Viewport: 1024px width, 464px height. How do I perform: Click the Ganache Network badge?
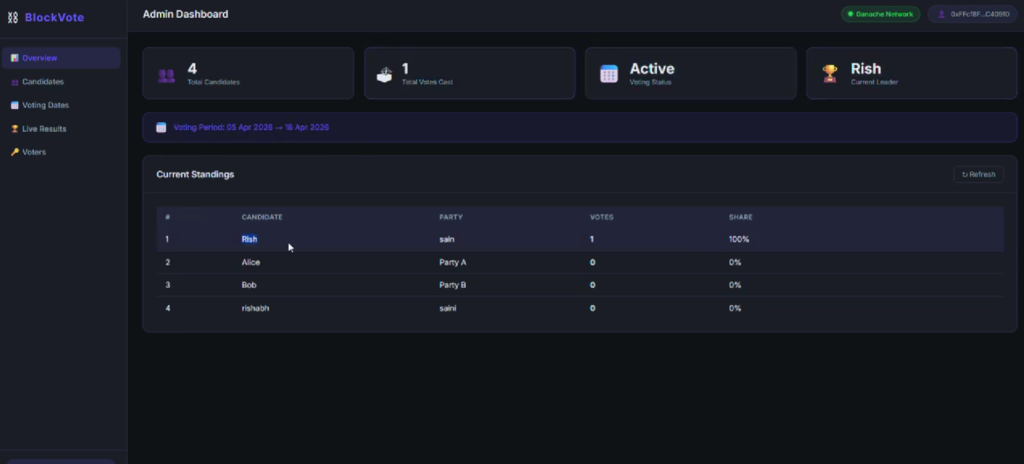[x=880, y=14]
